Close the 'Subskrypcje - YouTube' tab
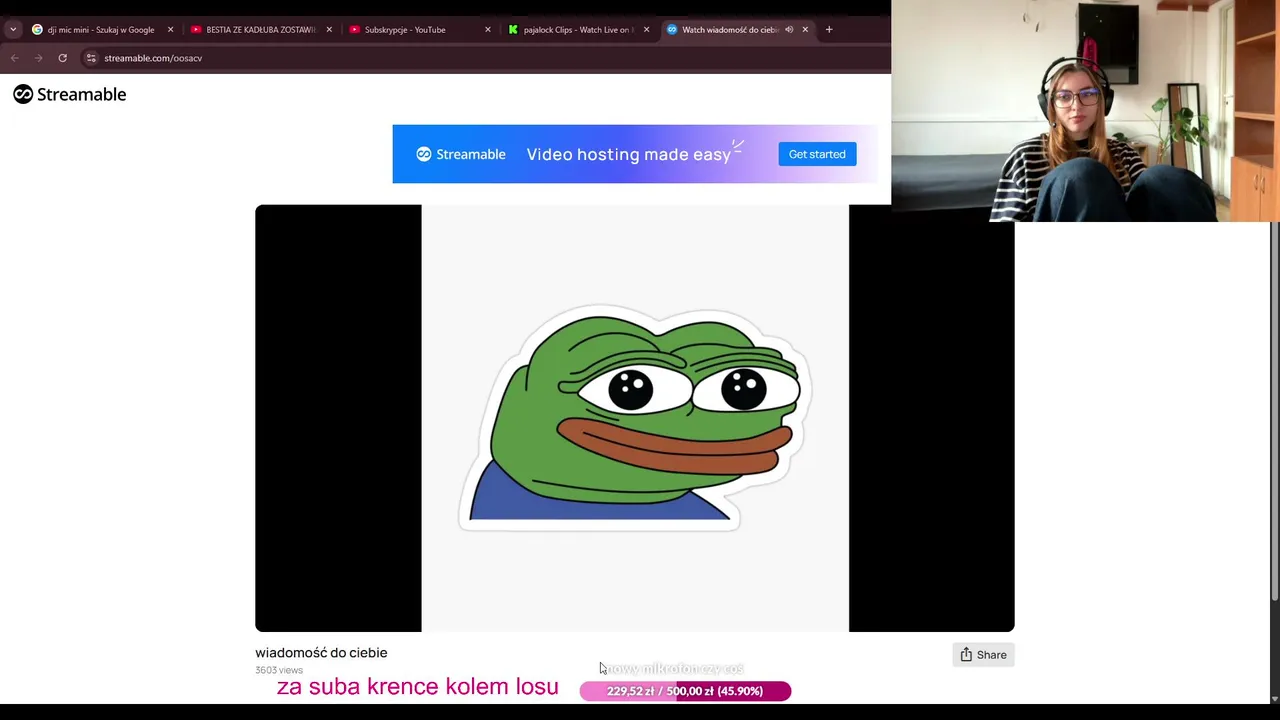The height and width of the screenshot is (720, 1280). pyautogui.click(x=488, y=30)
